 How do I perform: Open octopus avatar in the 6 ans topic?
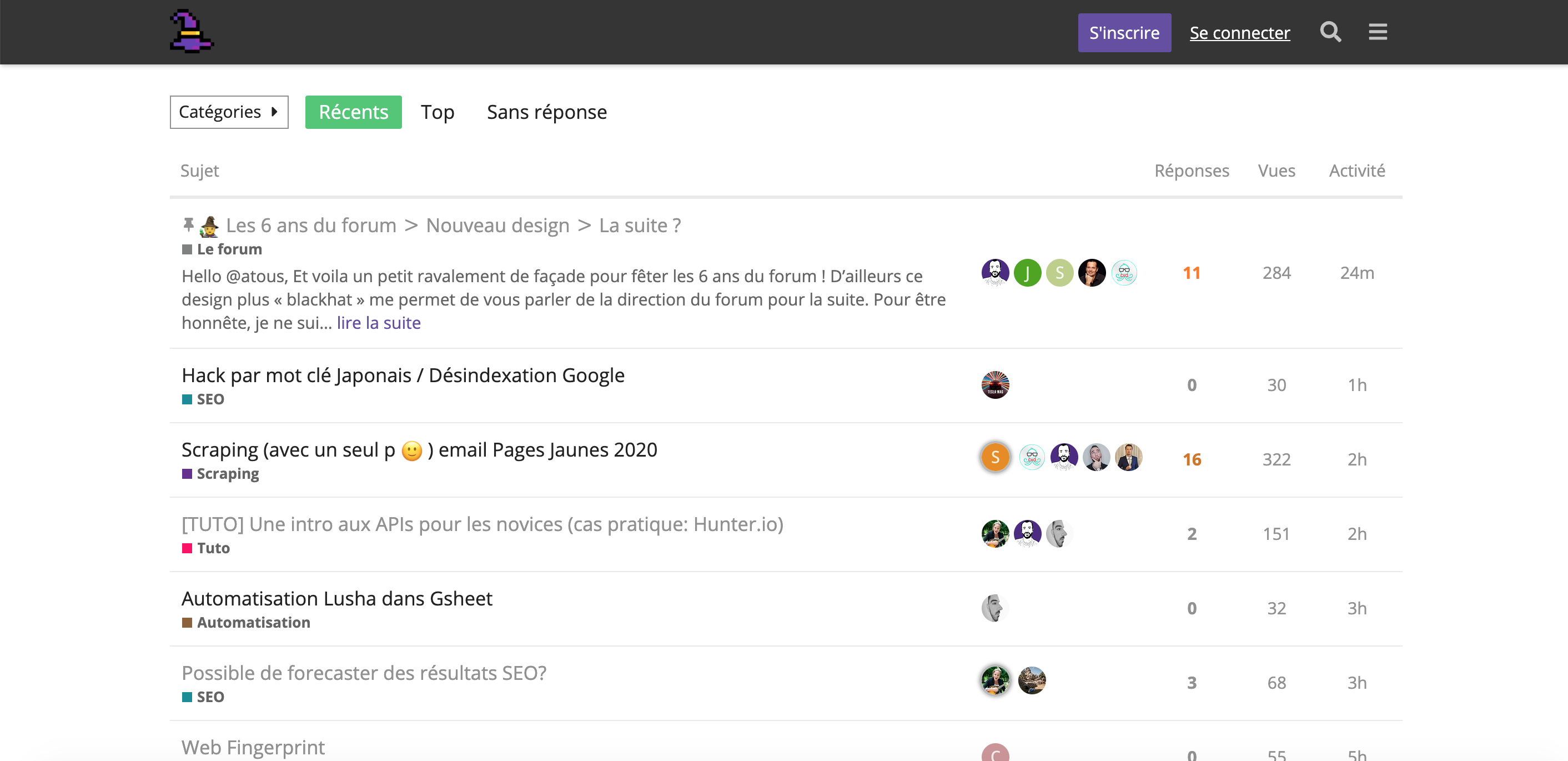(1124, 273)
